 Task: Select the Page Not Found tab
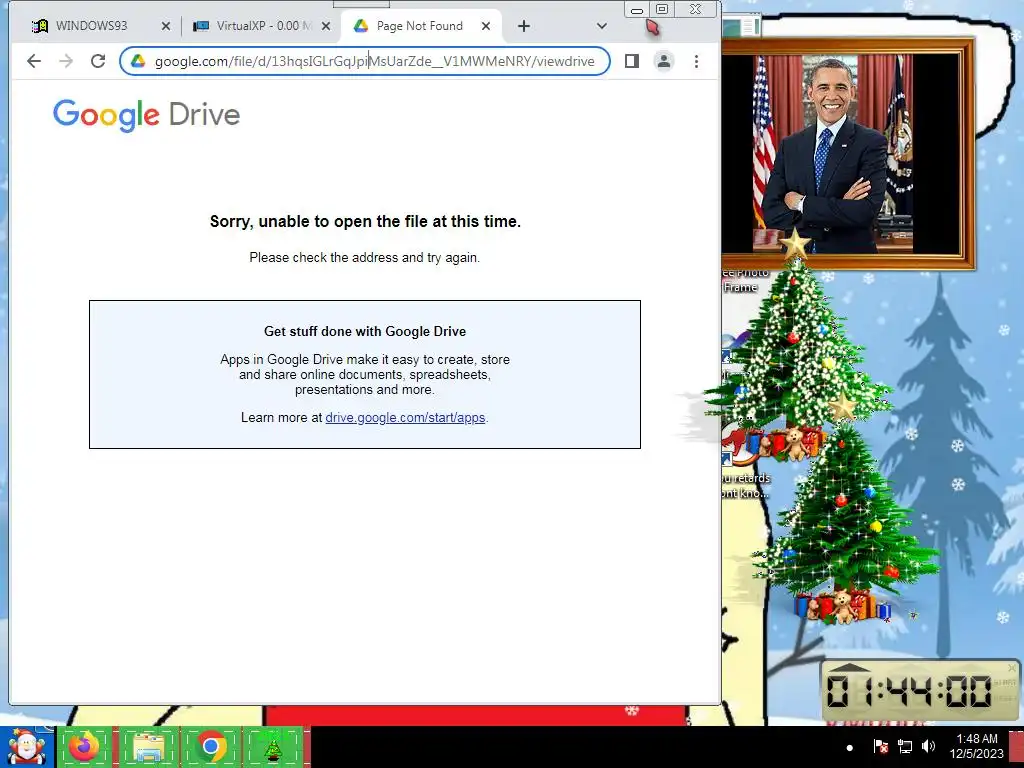pyautogui.click(x=419, y=26)
